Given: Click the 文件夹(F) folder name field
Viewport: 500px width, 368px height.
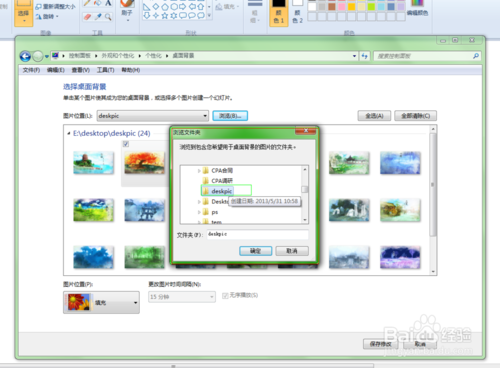Looking at the screenshot, I should point(257,234).
